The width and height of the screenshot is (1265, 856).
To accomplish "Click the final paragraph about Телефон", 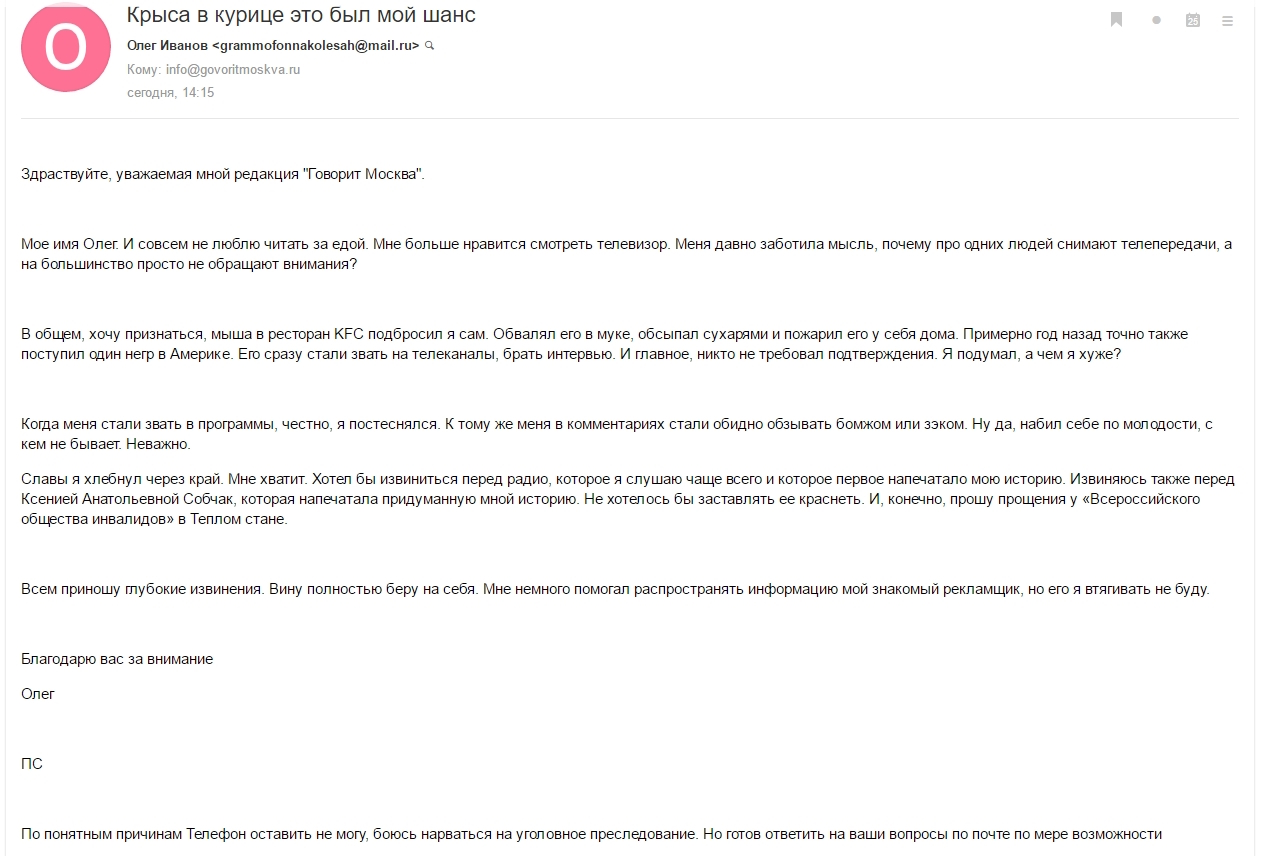I will 591,834.
